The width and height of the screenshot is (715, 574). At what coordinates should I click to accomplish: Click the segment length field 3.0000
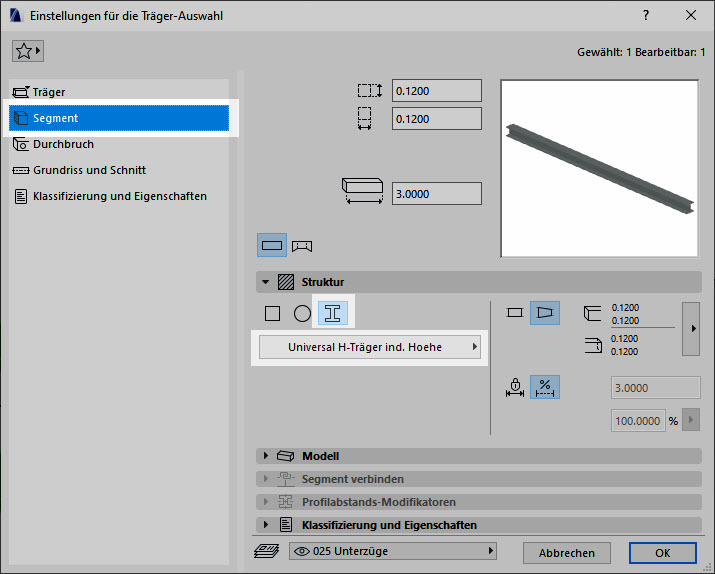[655, 388]
